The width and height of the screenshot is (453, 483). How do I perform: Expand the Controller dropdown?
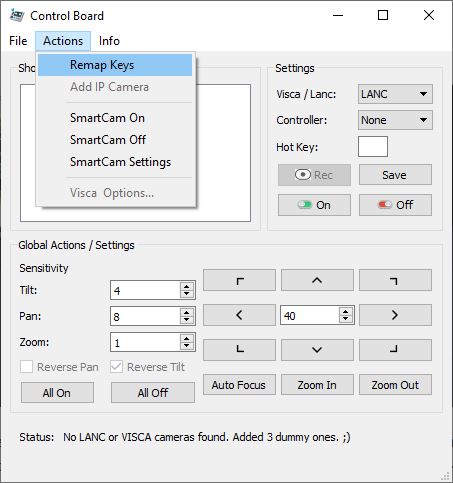(x=395, y=120)
